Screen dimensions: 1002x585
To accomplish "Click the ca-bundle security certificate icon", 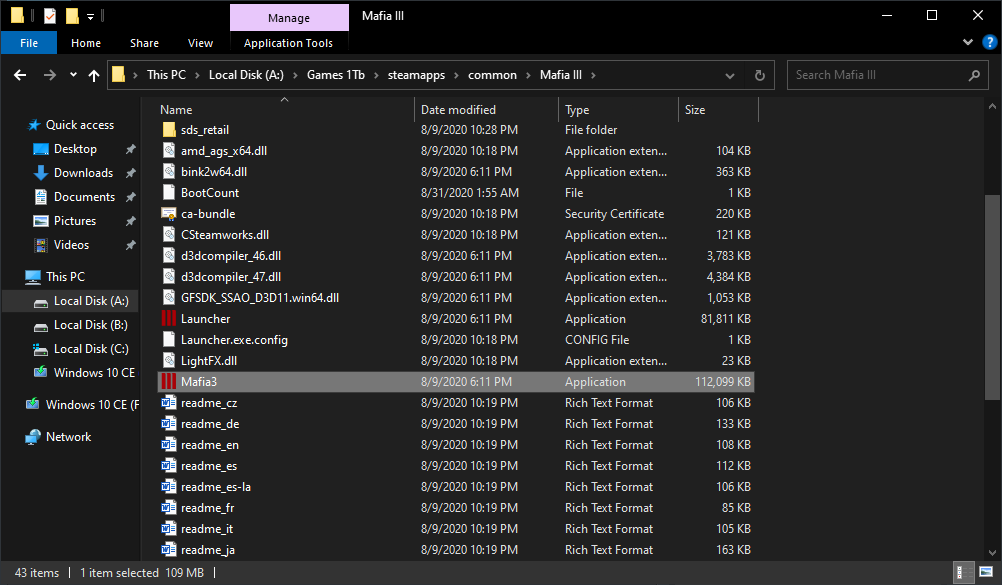I will pyautogui.click(x=168, y=214).
